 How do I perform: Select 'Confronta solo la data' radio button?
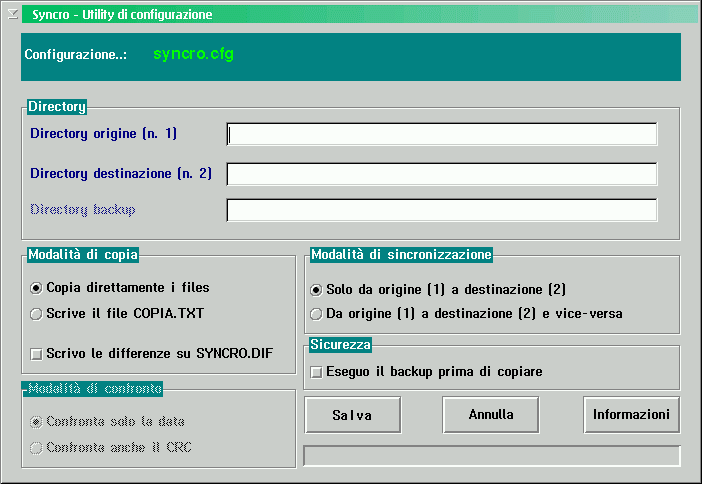[x=37, y=422]
